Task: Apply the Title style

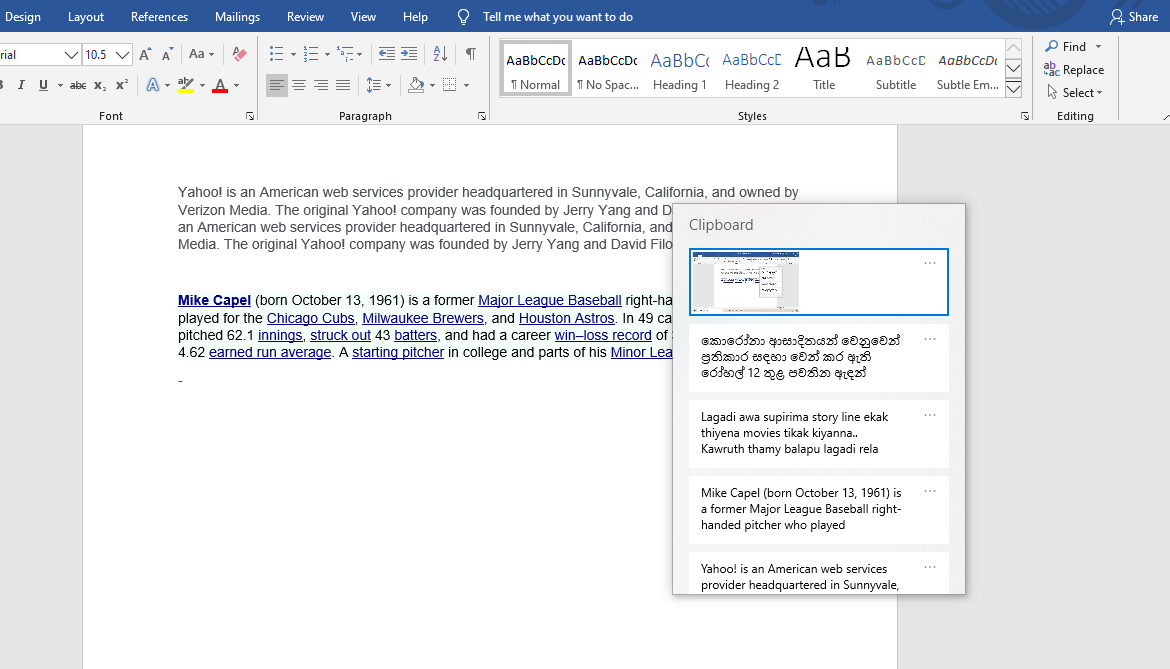Action: point(824,69)
